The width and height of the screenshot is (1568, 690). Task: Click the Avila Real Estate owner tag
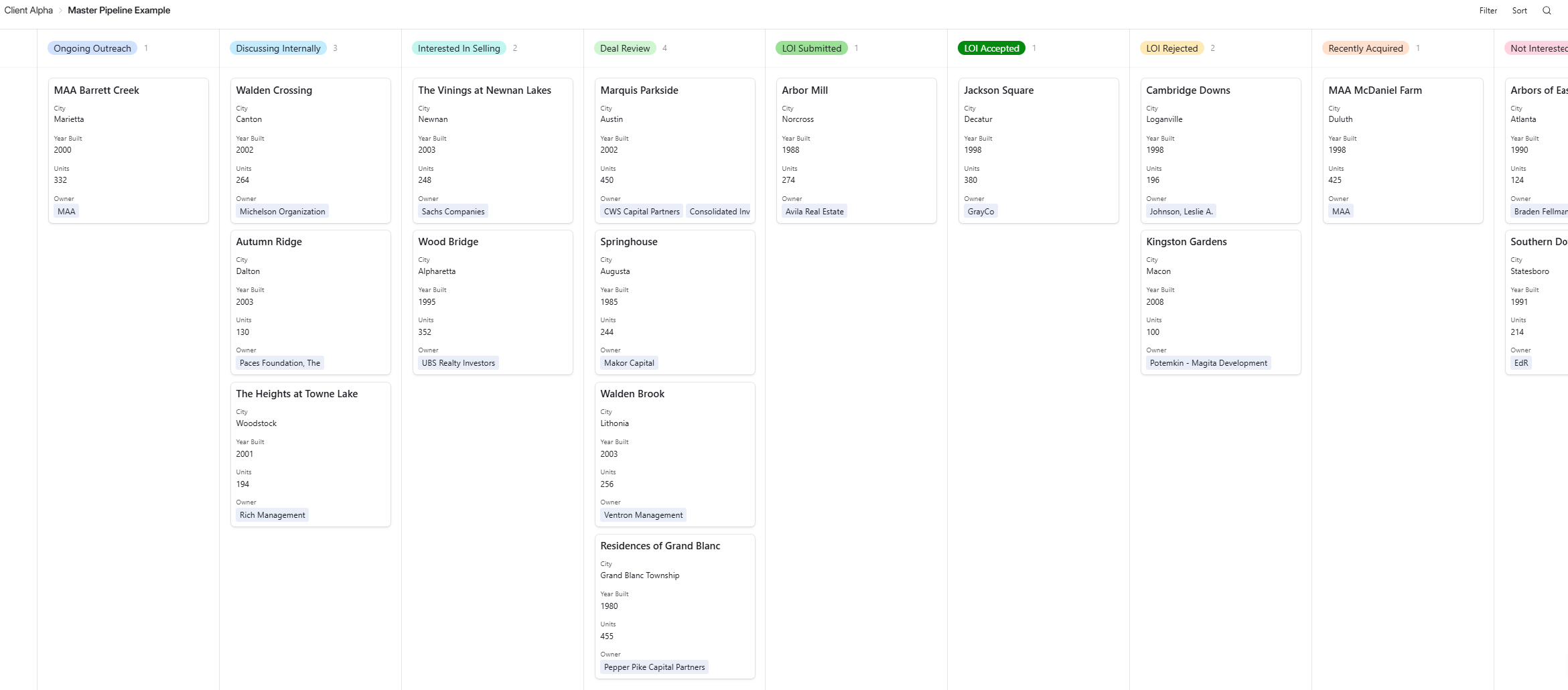(814, 211)
